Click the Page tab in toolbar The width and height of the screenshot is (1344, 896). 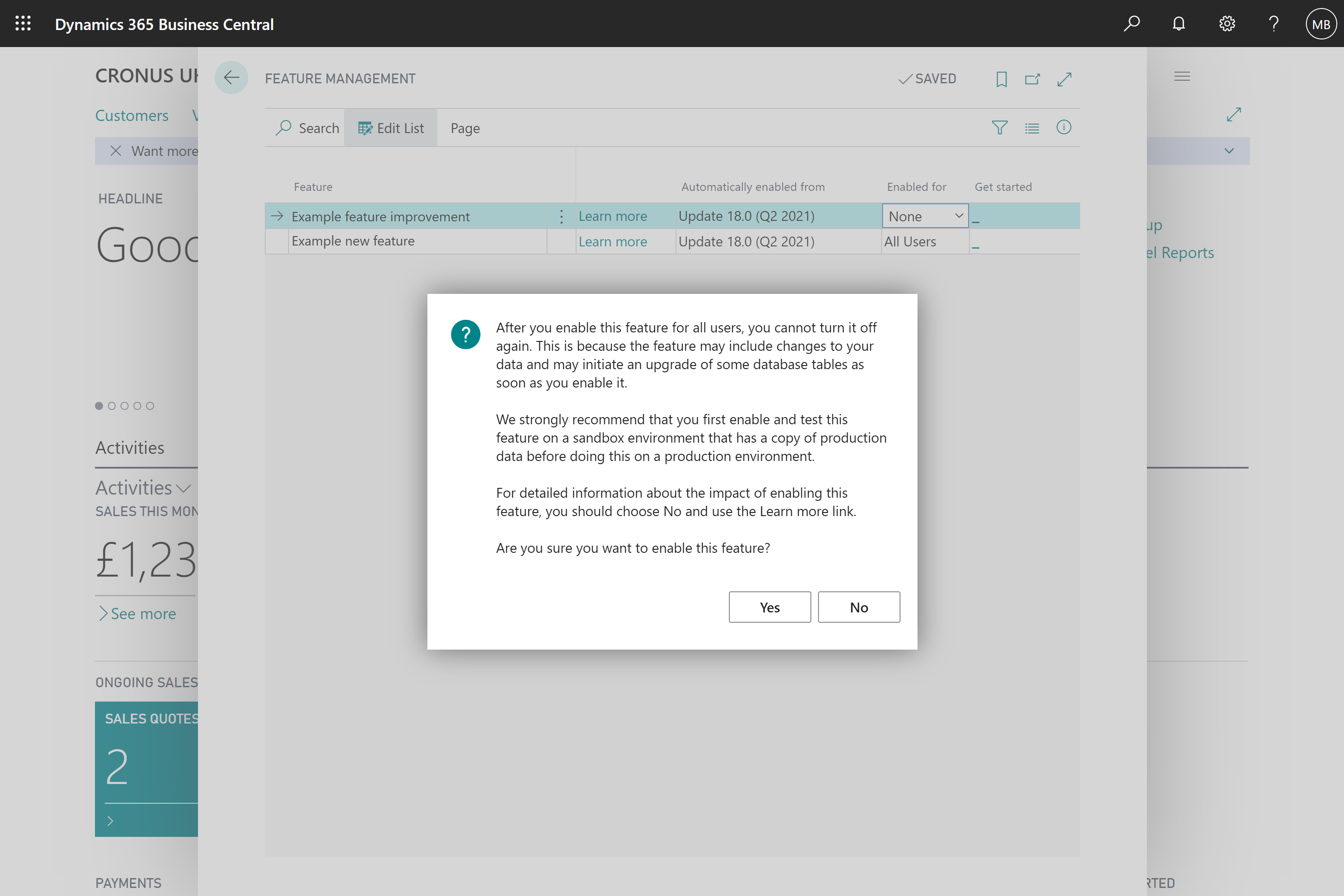464,127
